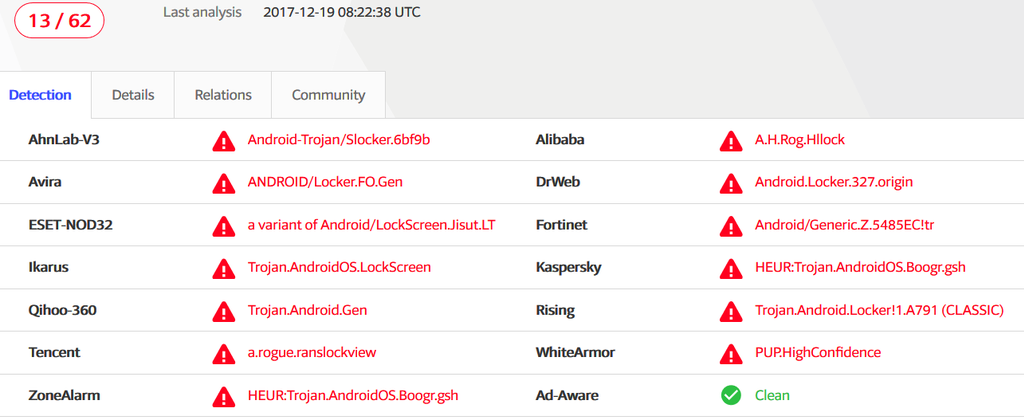
Task: Click the warning icon beside AhnLab-V3 result
Action: point(224,140)
